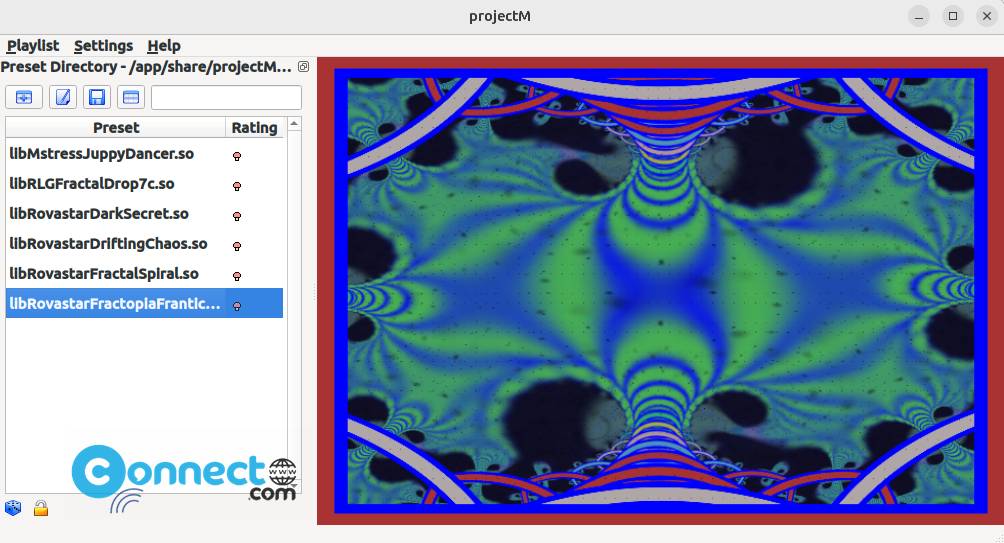Click rating icon for libRLGFractalDrop7c.so
Image resolution: width=1004 pixels, height=543 pixels.
click(x=237, y=186)
